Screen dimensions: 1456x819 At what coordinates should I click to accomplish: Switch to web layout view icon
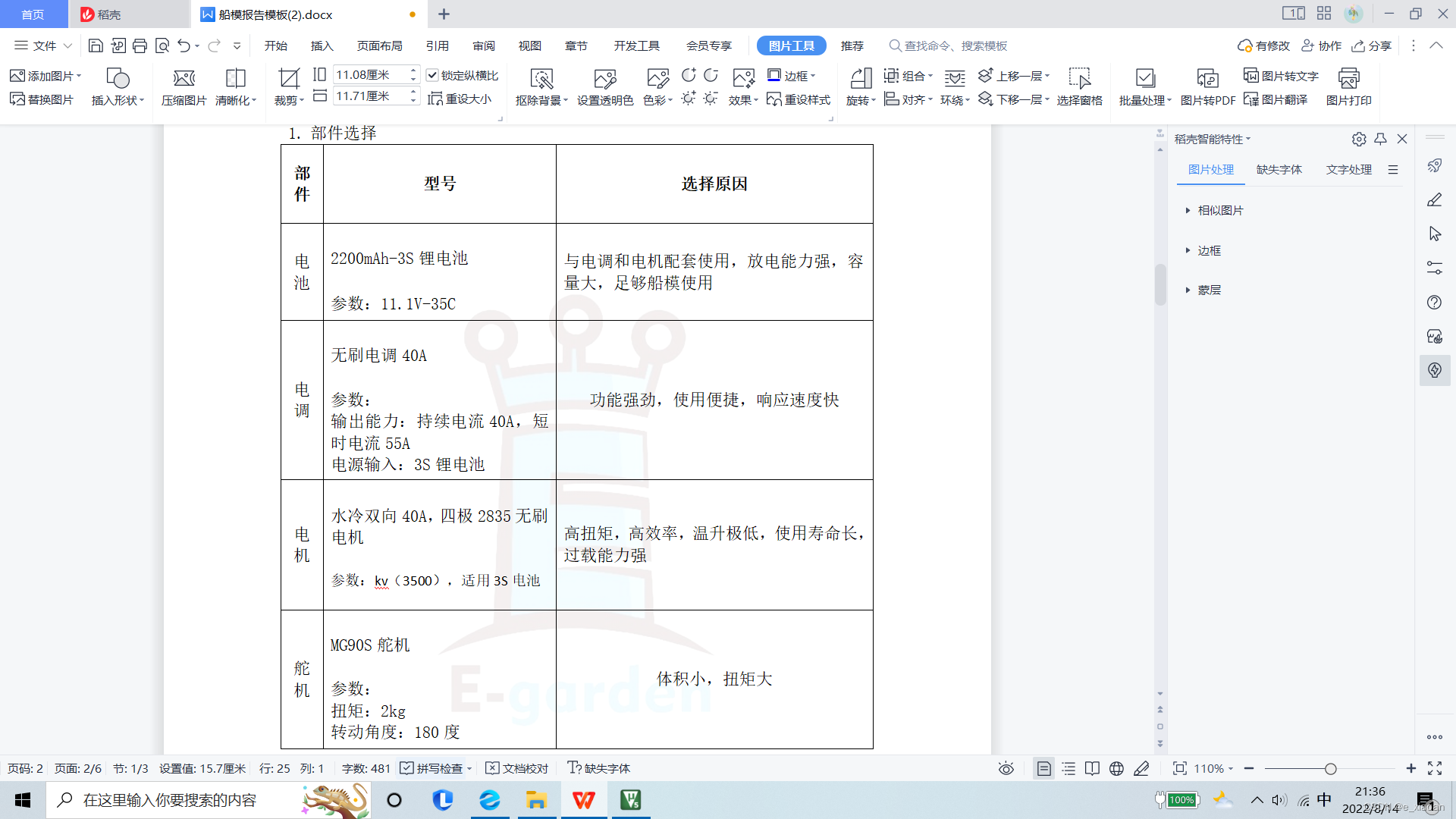click(1116, 768)
